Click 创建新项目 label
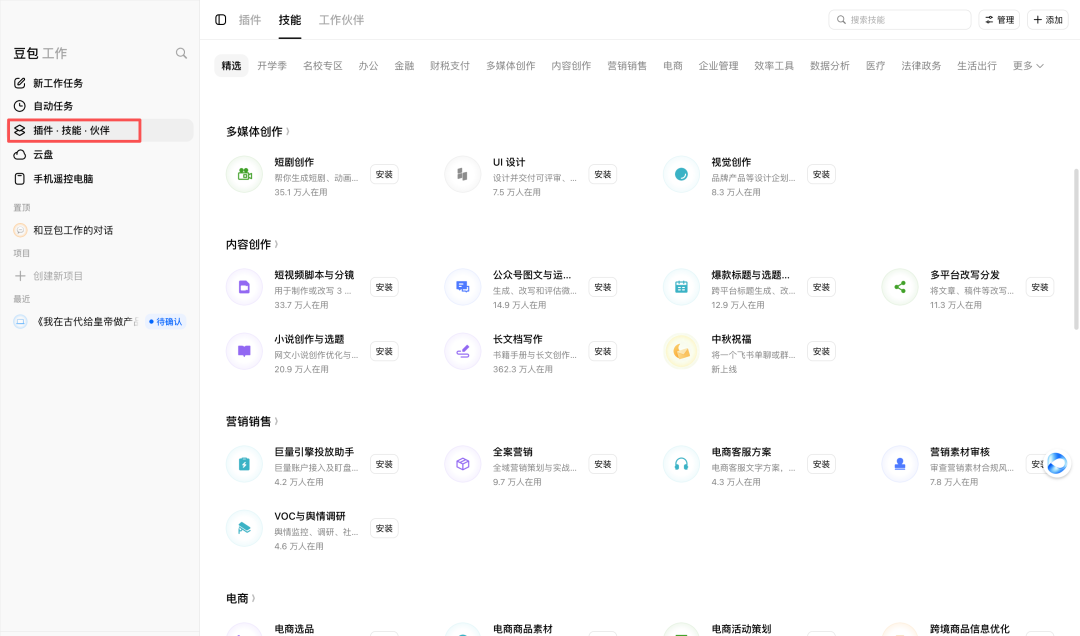This screenshot has height=636, width=1080. point(58,276)
